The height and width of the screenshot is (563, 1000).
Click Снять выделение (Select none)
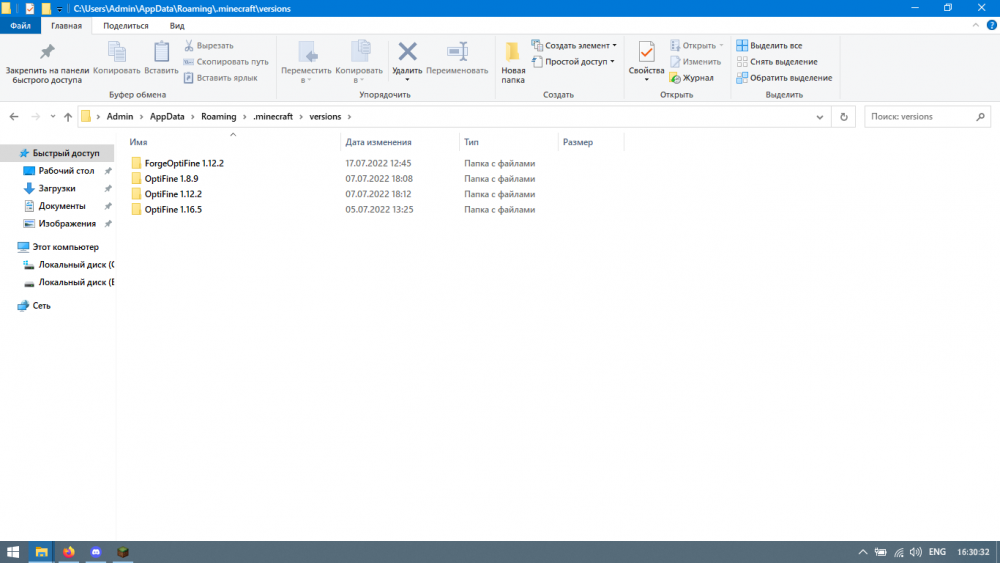point(777,62)
